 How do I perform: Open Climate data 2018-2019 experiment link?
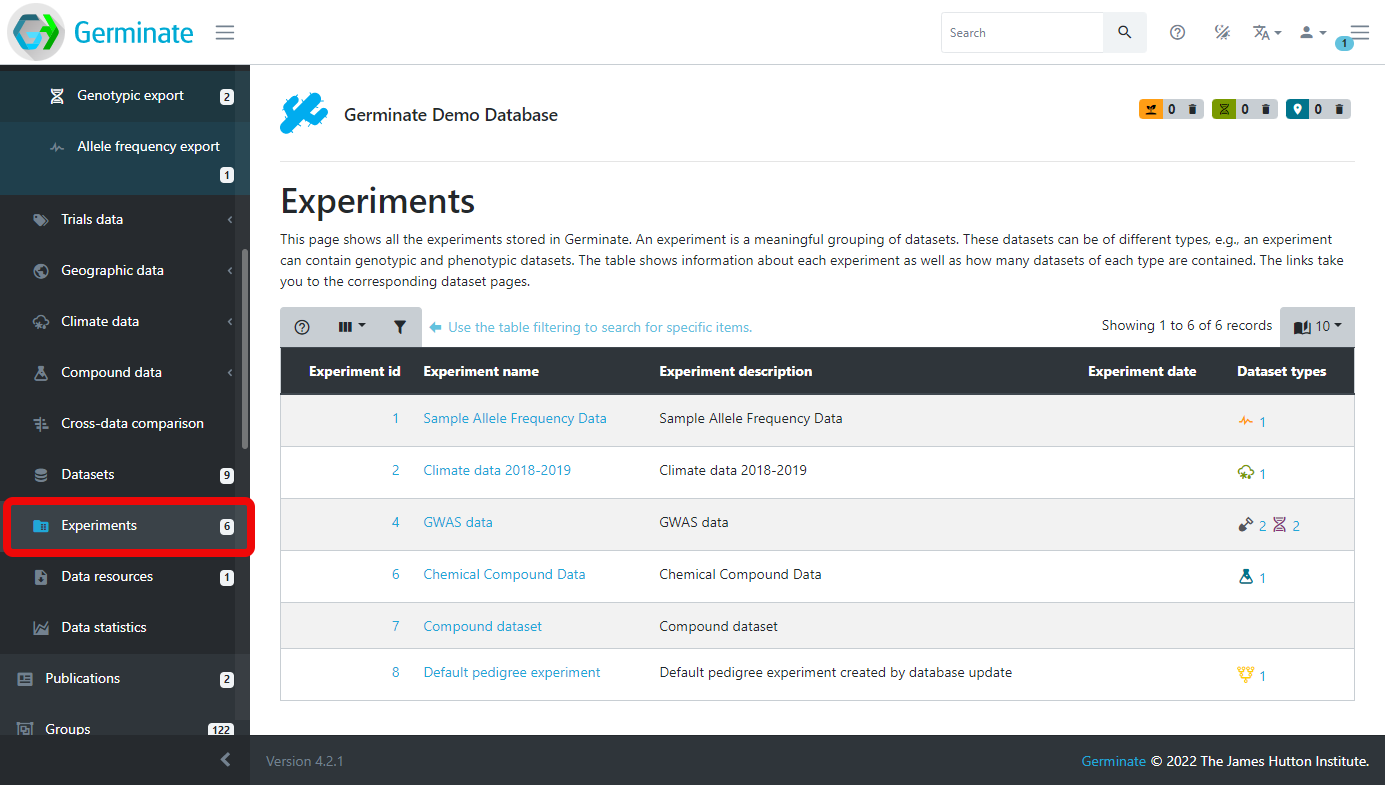[x=497, y=470]
